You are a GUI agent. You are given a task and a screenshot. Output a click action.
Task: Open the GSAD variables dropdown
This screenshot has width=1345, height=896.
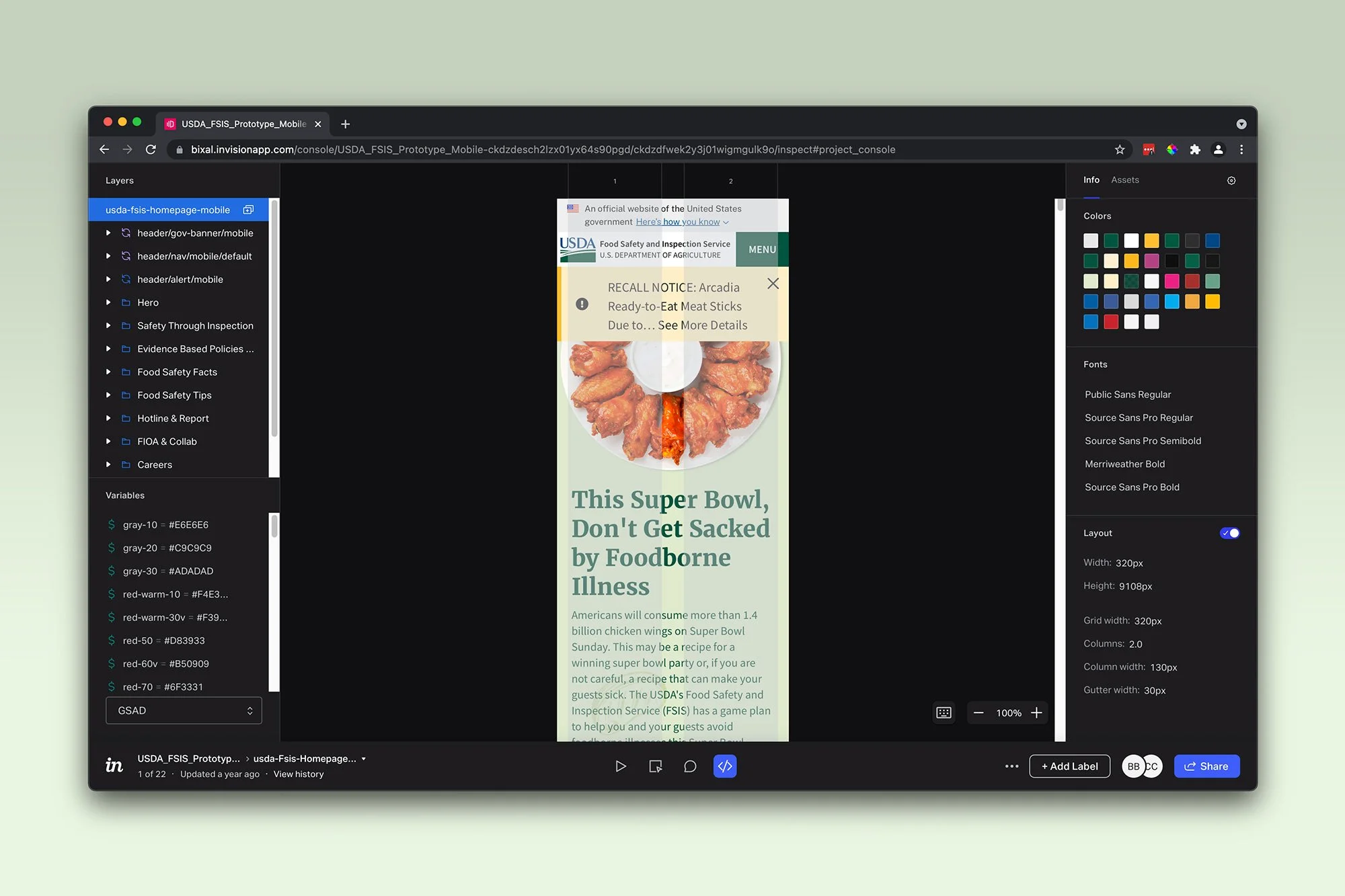(x=184, y=710)
